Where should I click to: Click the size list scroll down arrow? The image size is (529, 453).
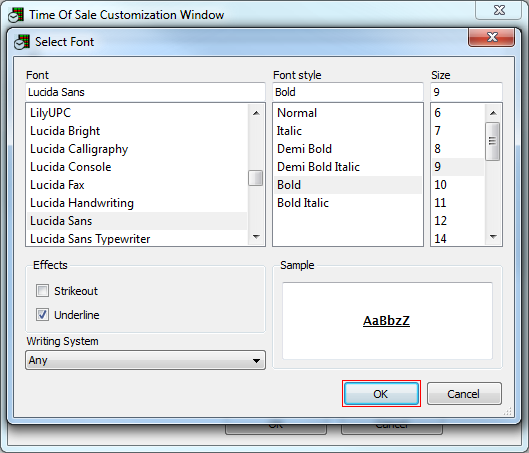[x=493, y=237]
